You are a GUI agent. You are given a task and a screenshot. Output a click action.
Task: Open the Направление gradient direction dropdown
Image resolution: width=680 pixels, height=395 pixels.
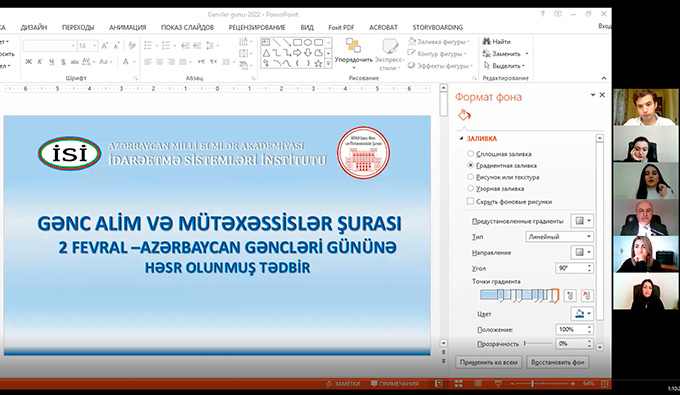[x=582, y=252]
